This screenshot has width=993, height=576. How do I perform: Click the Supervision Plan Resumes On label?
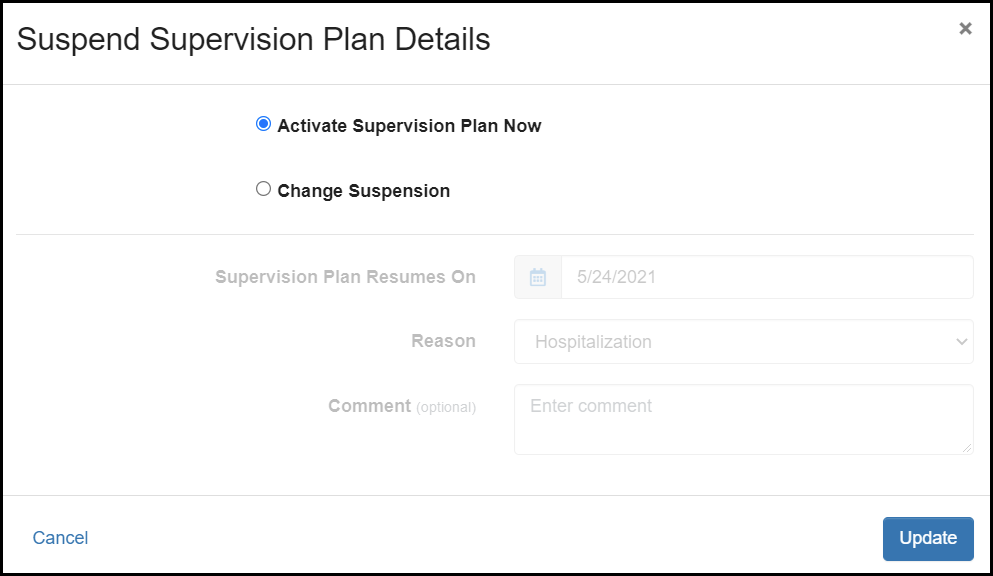pos(345,277)
